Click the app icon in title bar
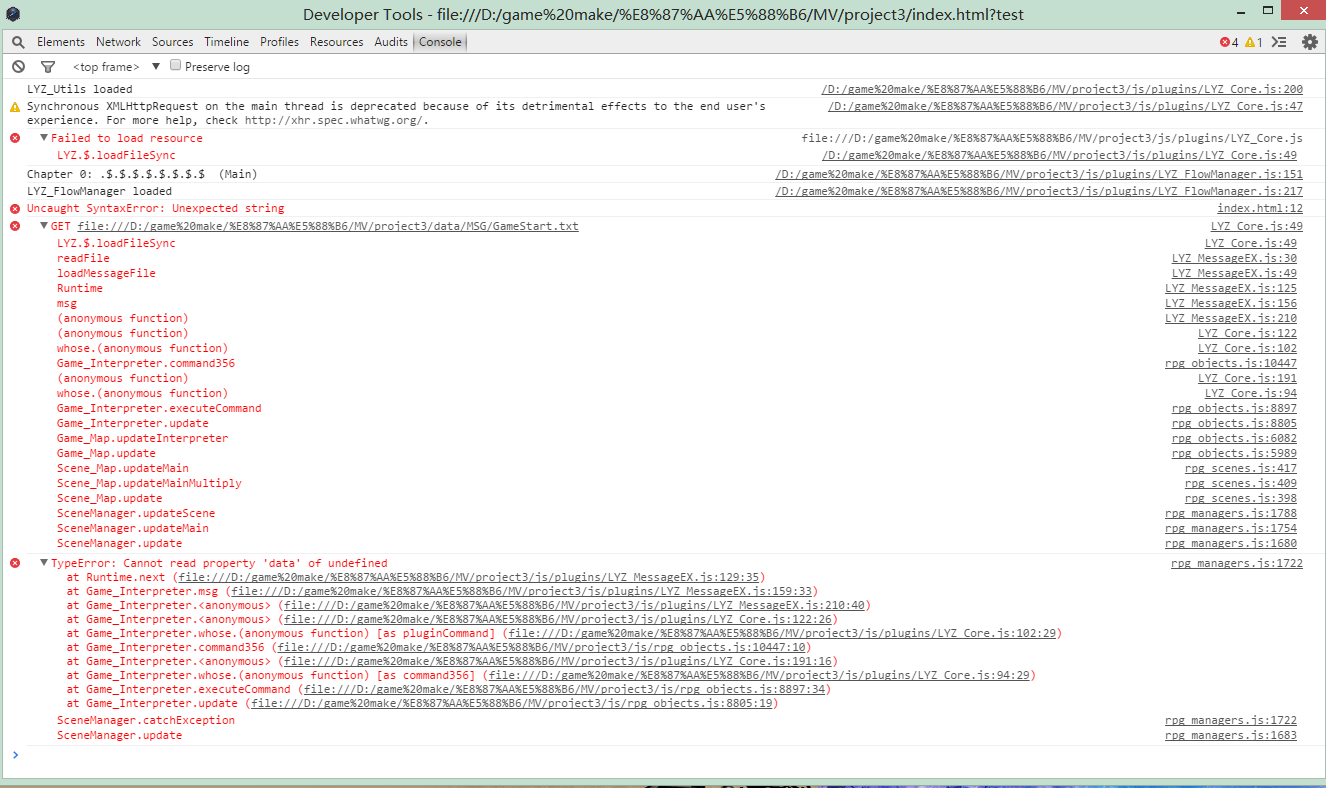The width and height of the screenshot is (1326, 788). click(x=13, y=14)
